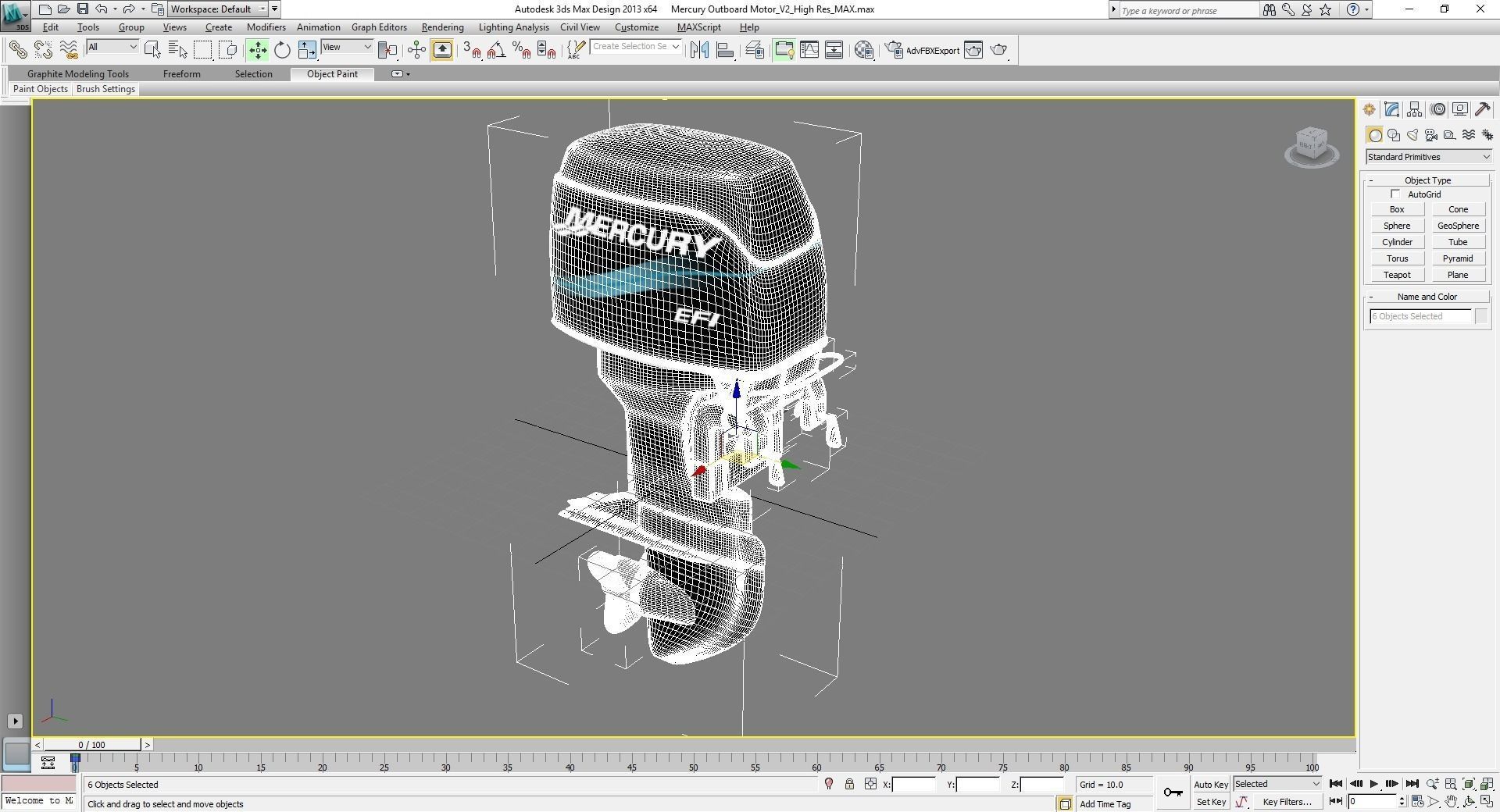Open the Rendering menu
Screen dimensions: 1500x812
pos(443,27)
